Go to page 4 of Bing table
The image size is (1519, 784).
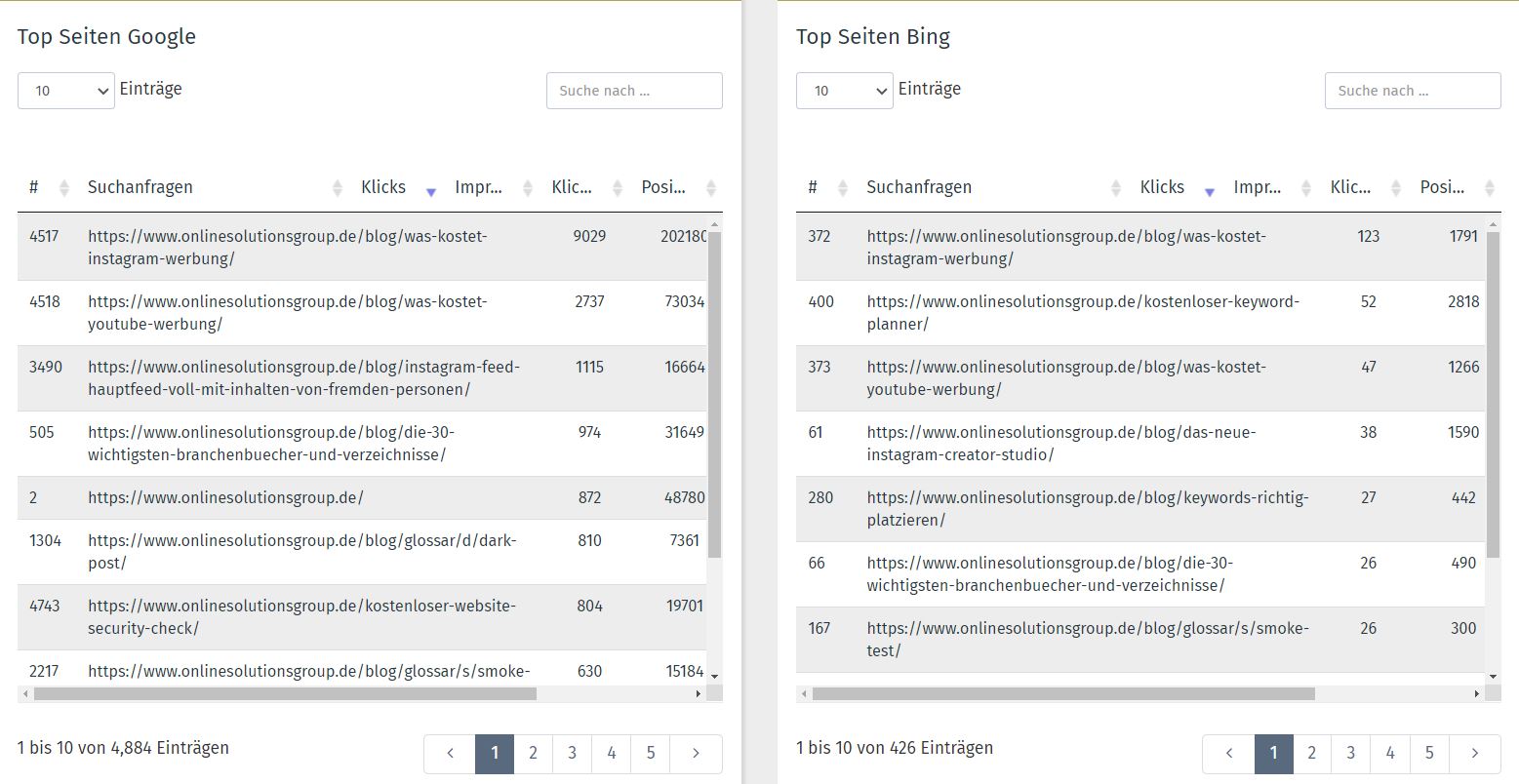(1390, 753)
